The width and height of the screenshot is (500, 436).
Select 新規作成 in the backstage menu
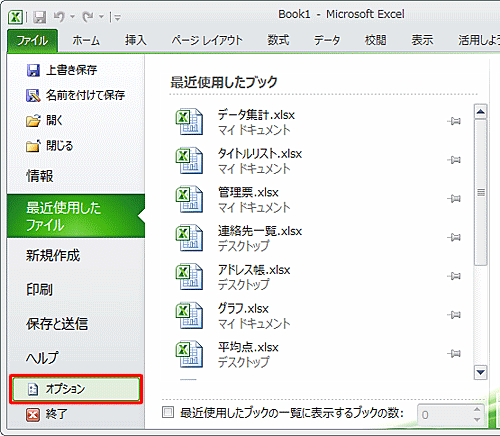click(76, 255)
